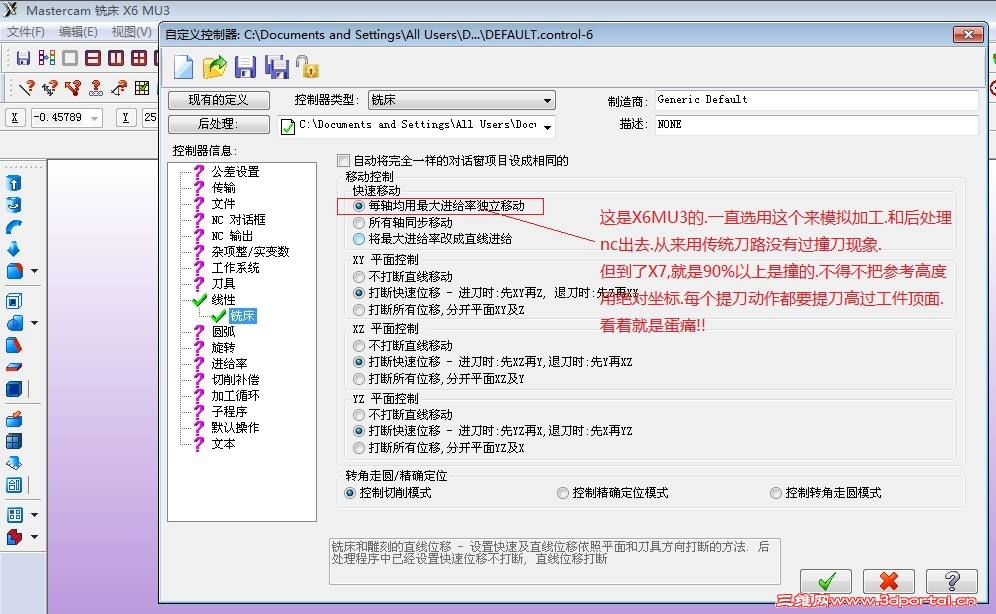Screen dimensions: 996x614
Task: Click the green checkmark OK button
Action: (826, 581)
